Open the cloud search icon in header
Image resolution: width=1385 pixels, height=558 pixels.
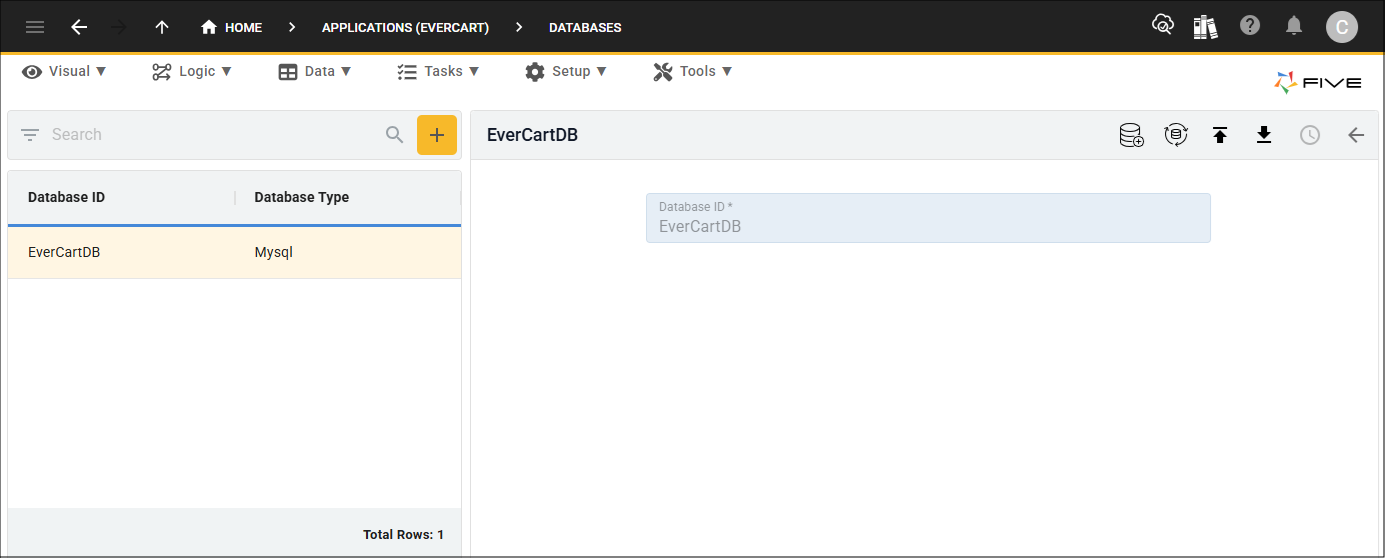[x=1162, y=26]
